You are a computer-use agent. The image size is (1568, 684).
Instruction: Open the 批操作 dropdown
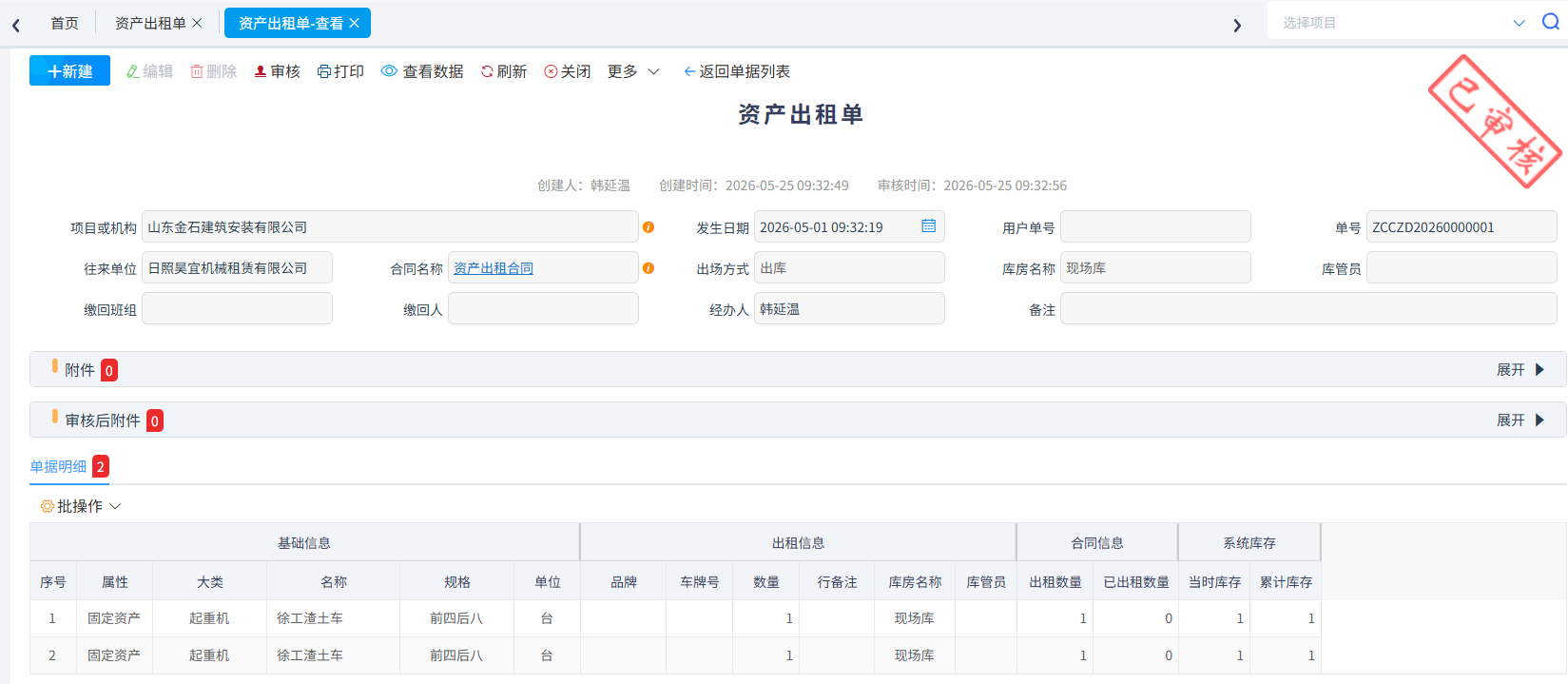tap(81, 506)
